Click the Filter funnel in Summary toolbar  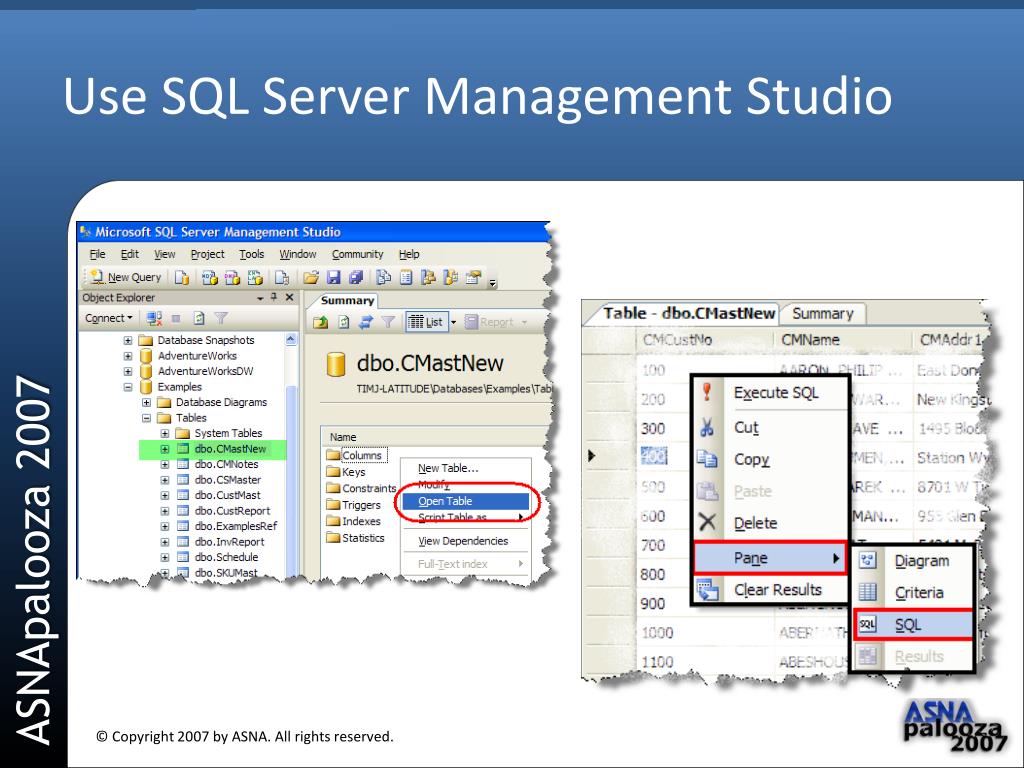click(389, 322)
